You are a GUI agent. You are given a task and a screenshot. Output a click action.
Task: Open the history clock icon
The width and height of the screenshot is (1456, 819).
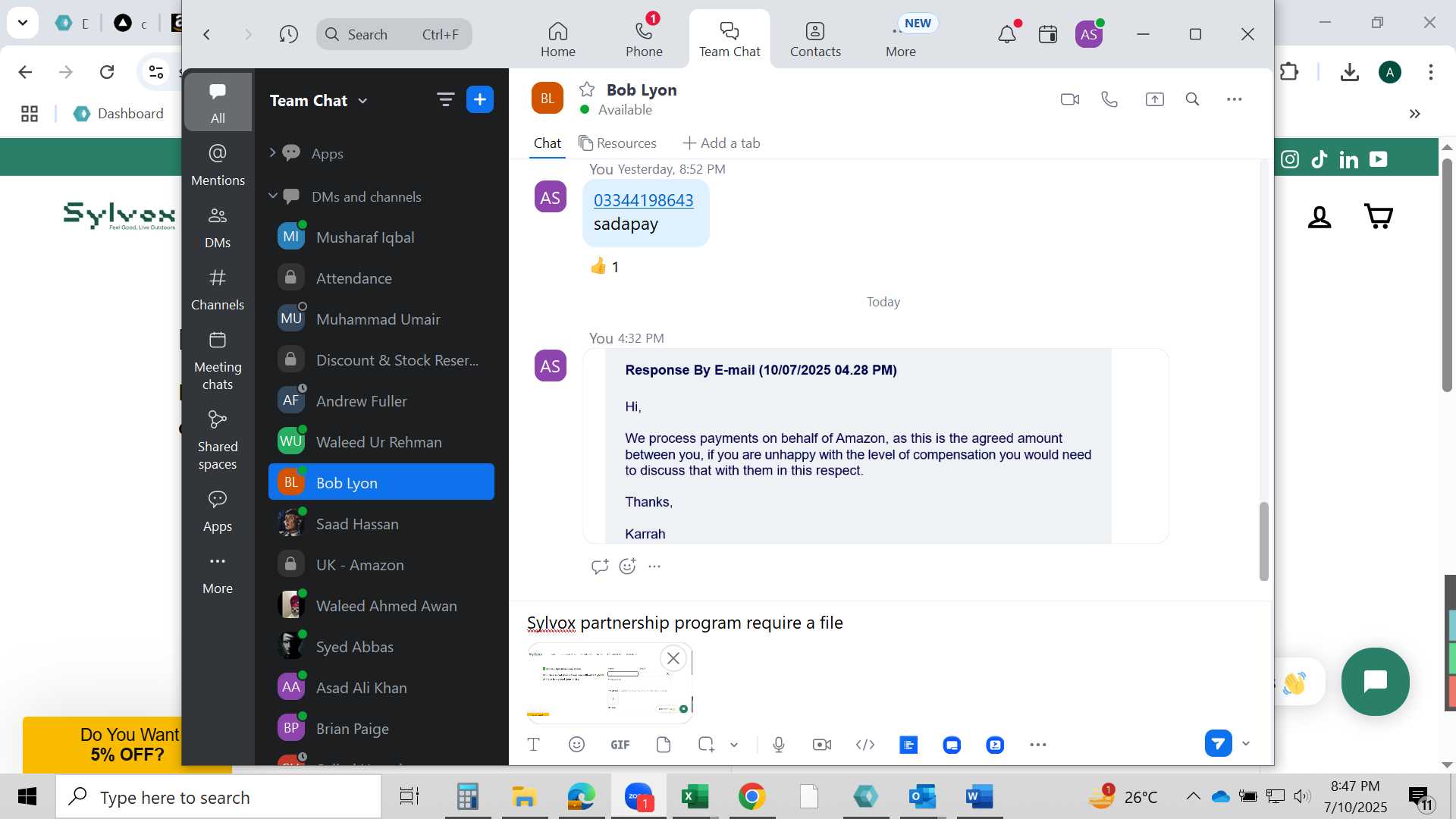tap(288, 34)
